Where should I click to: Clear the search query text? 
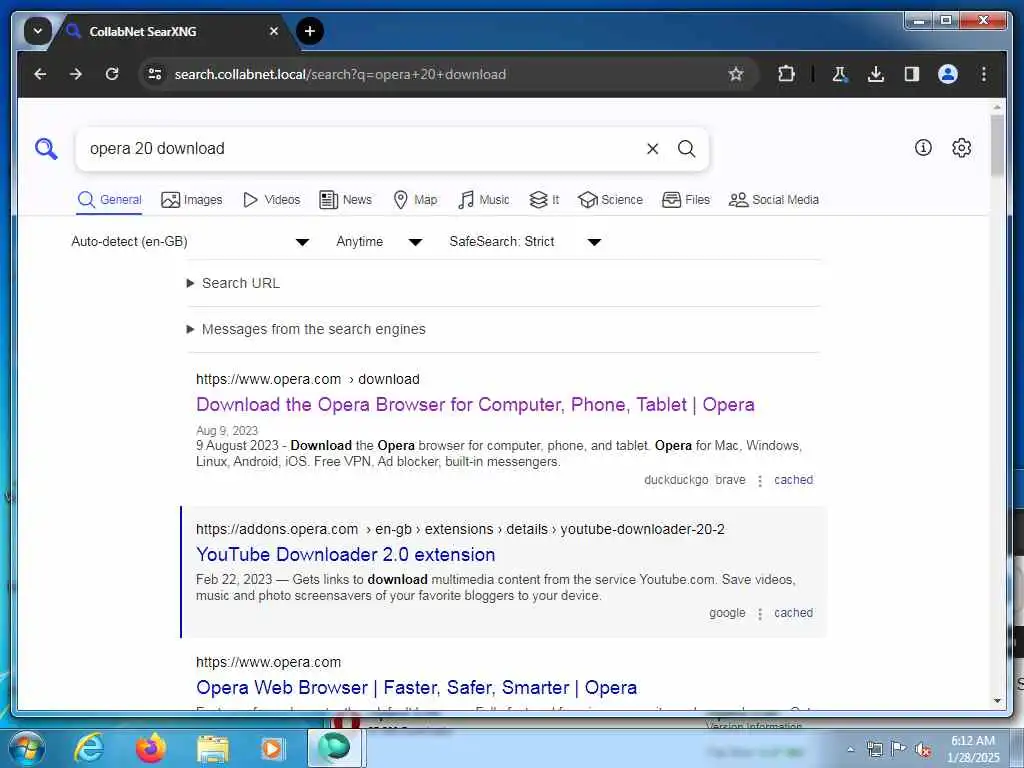652,149
